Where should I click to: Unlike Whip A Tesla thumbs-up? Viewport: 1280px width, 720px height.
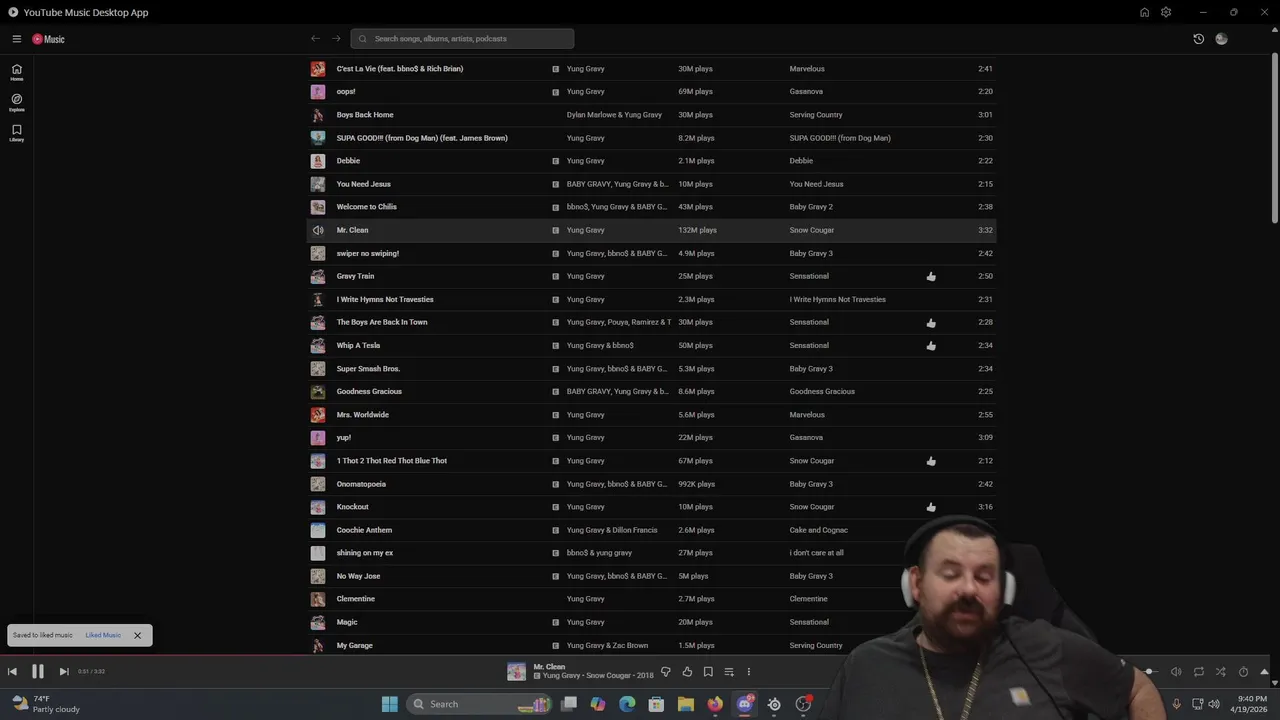[x=931, y=346]
